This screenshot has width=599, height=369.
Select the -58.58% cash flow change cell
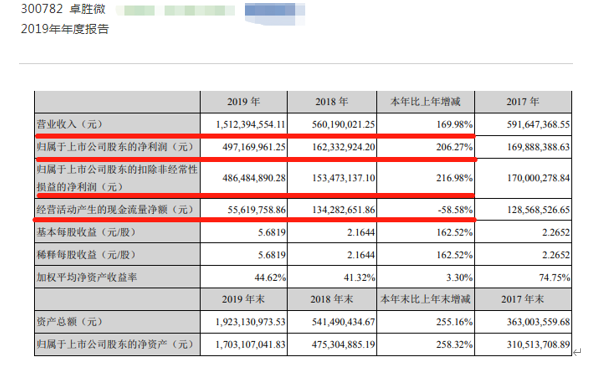[455, 210]
